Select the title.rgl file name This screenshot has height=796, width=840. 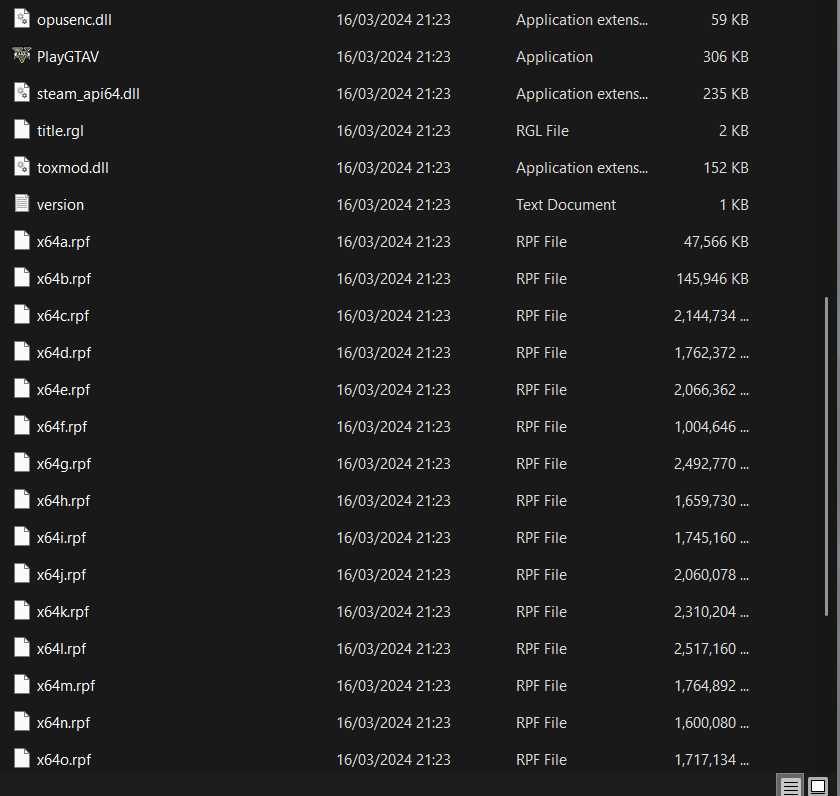(60, 131)
